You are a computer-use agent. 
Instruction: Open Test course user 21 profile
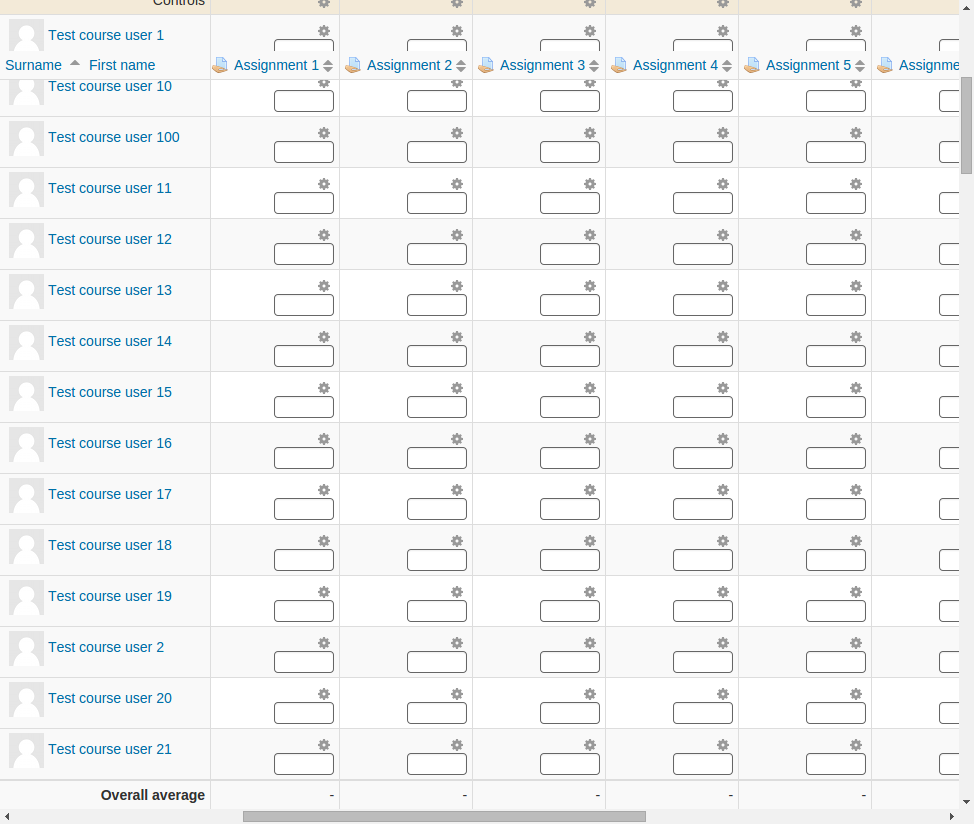tap(110, 749)
